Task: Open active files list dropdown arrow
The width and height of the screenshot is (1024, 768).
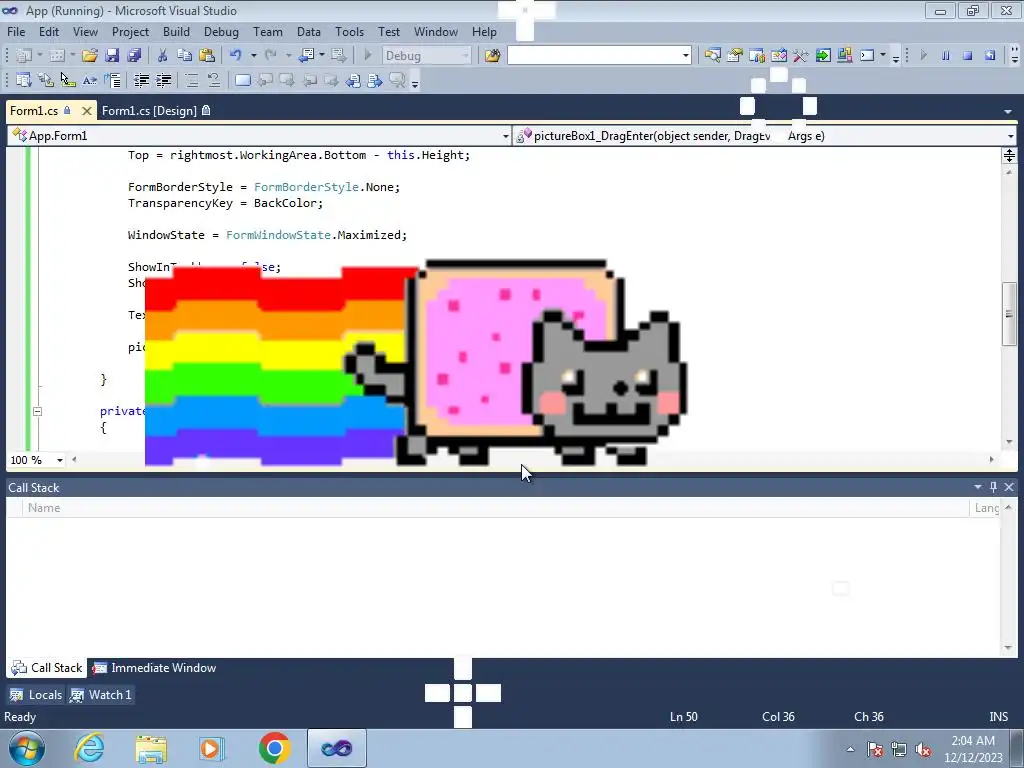Action: [x=1008, y=111]
